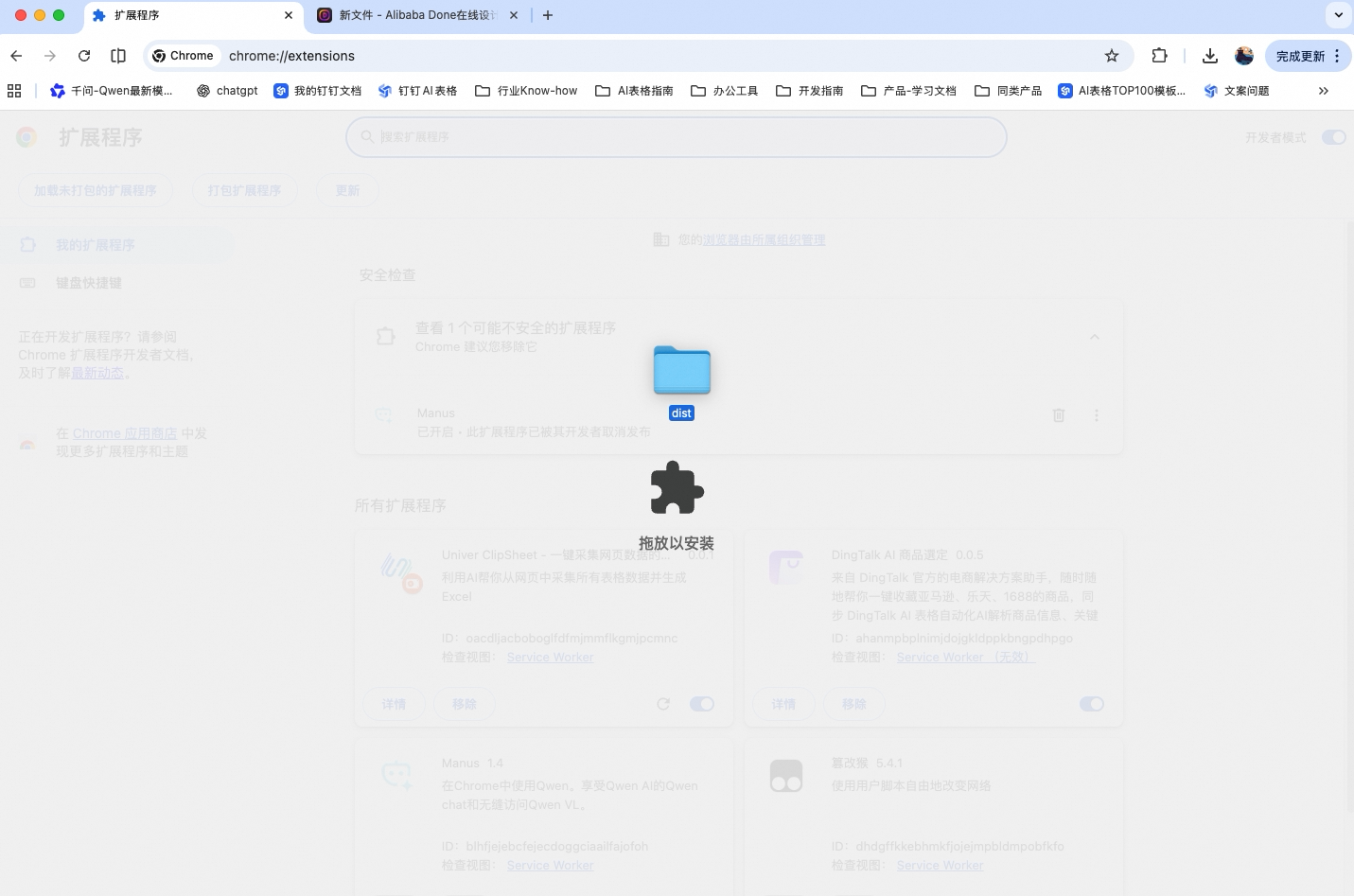
Task: Open the Extensions puzzle icon in the toolbar
Action: [x=1159, y=56]
